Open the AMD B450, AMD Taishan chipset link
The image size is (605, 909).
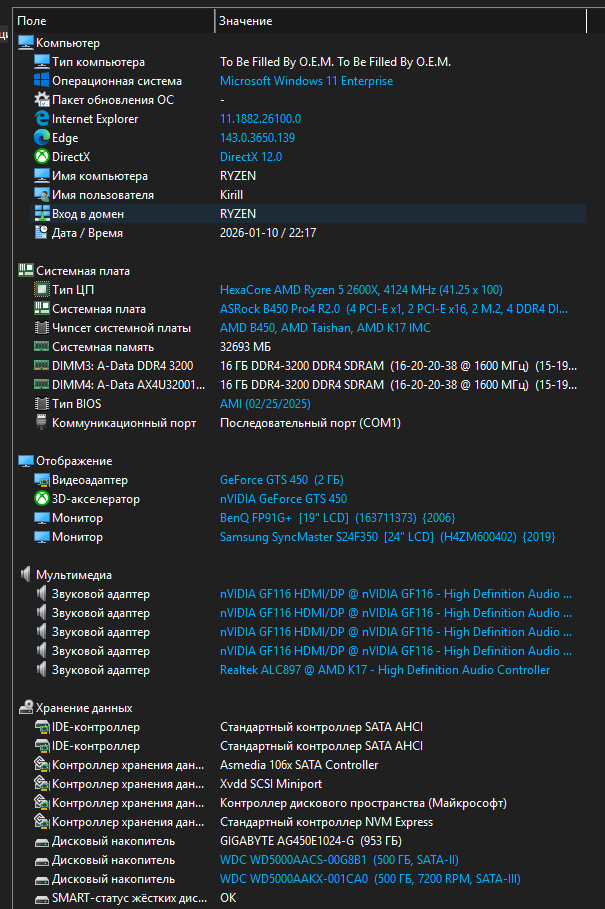pos(325,328)
